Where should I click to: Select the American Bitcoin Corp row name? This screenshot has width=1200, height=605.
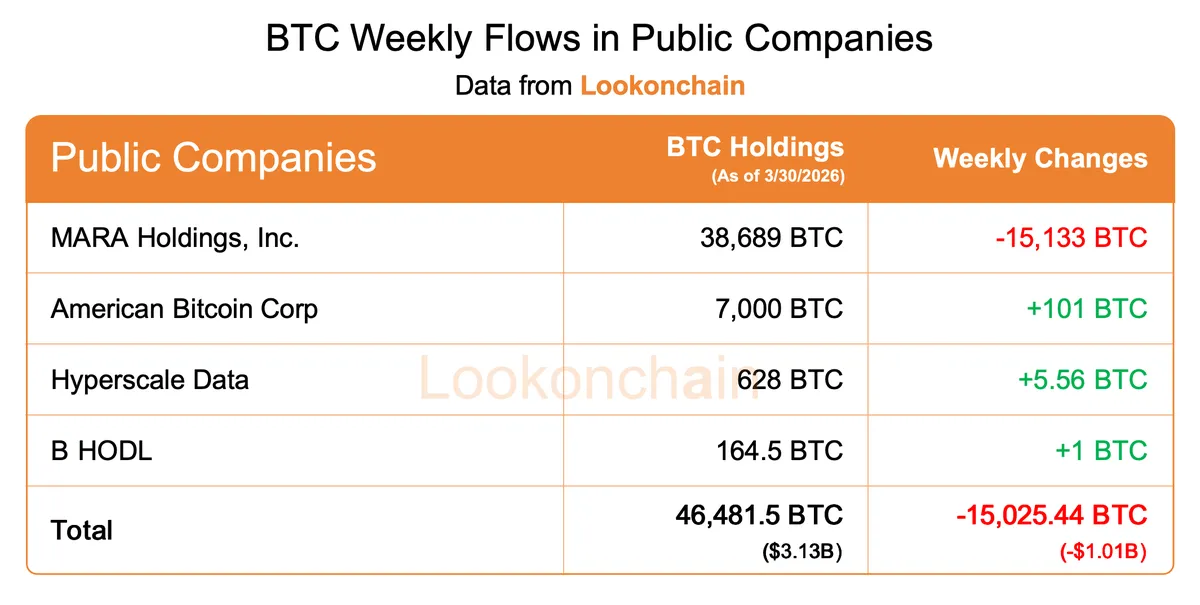[x=184, y=308]
